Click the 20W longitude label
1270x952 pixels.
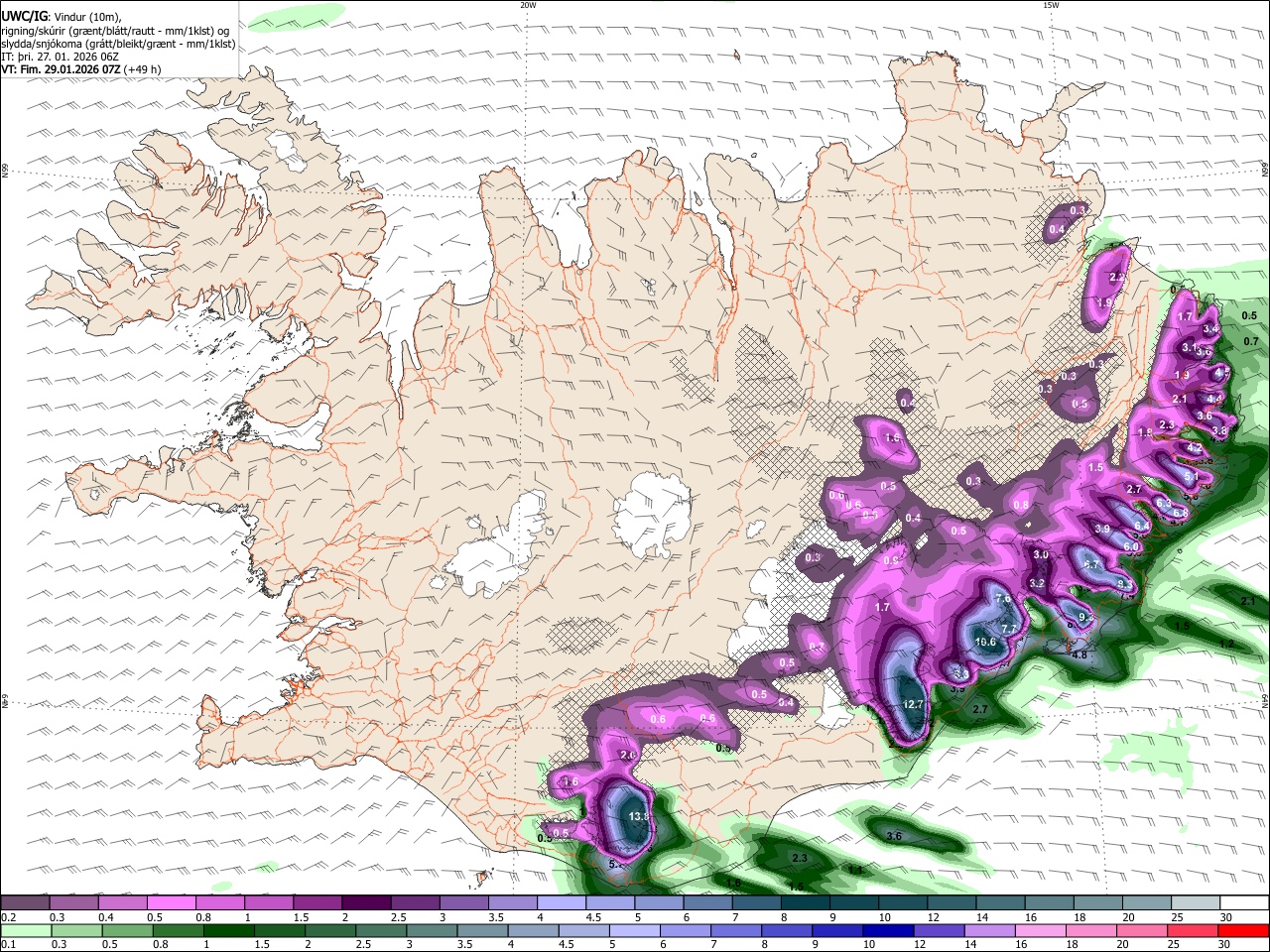point(528,5)
